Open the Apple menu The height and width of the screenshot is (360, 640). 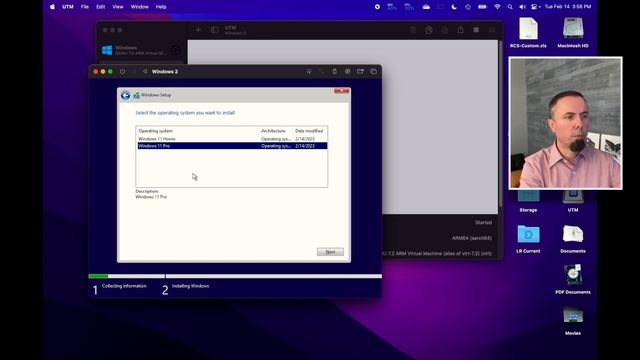(52, 7)
